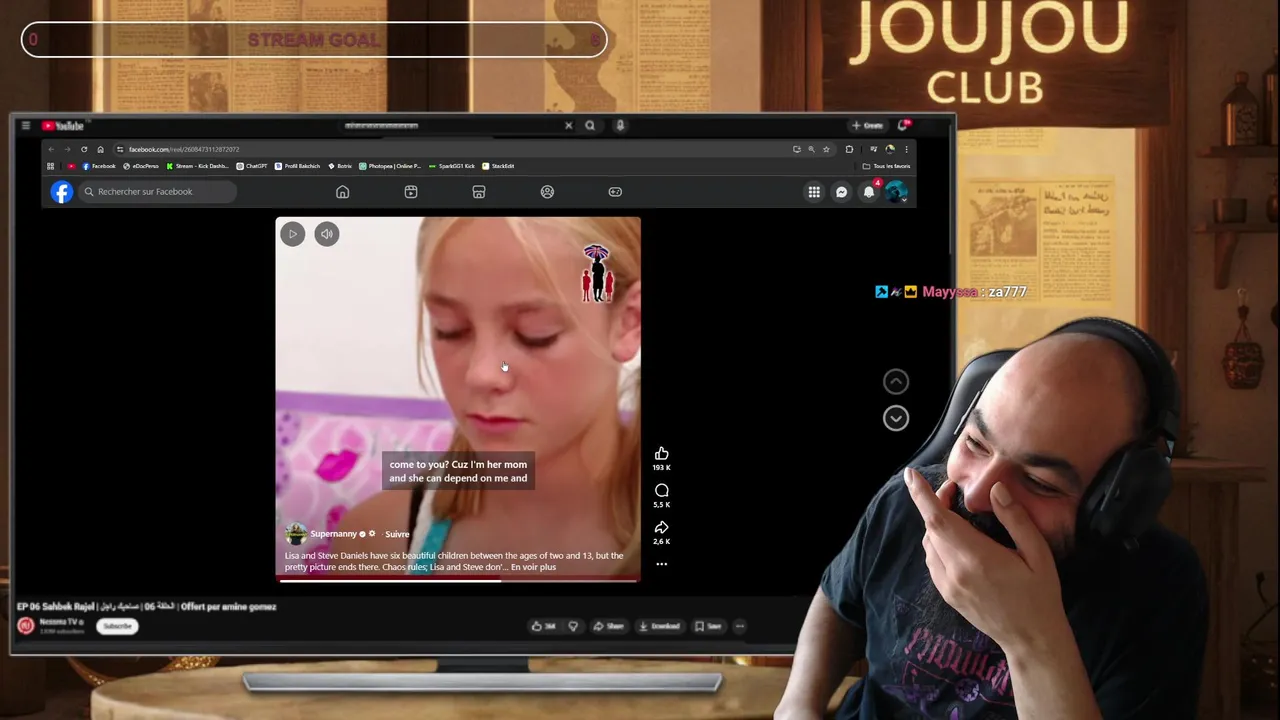Open Facebook account profile menu
The width and height of the screenshot is (1280, 720).
click(896, 192)
